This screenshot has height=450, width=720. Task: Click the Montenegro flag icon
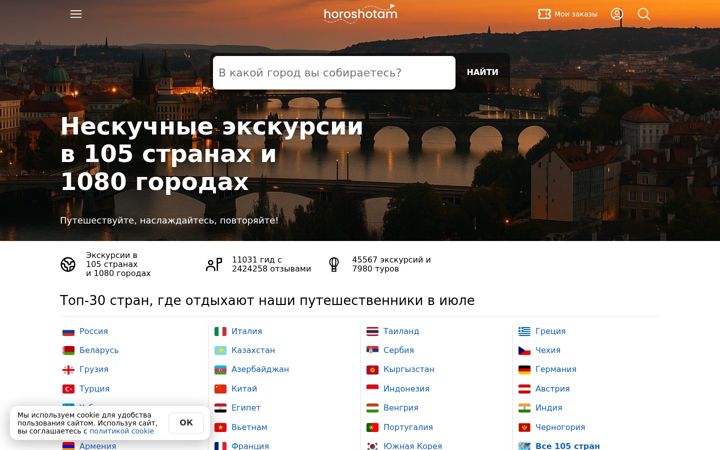[x=524, y=428]
